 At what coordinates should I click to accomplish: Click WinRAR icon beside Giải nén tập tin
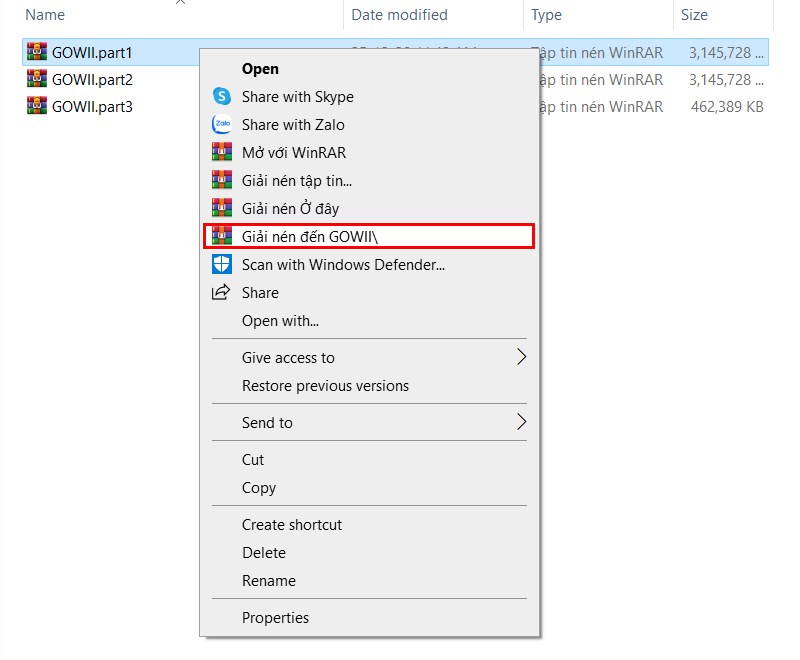(222, 181)
